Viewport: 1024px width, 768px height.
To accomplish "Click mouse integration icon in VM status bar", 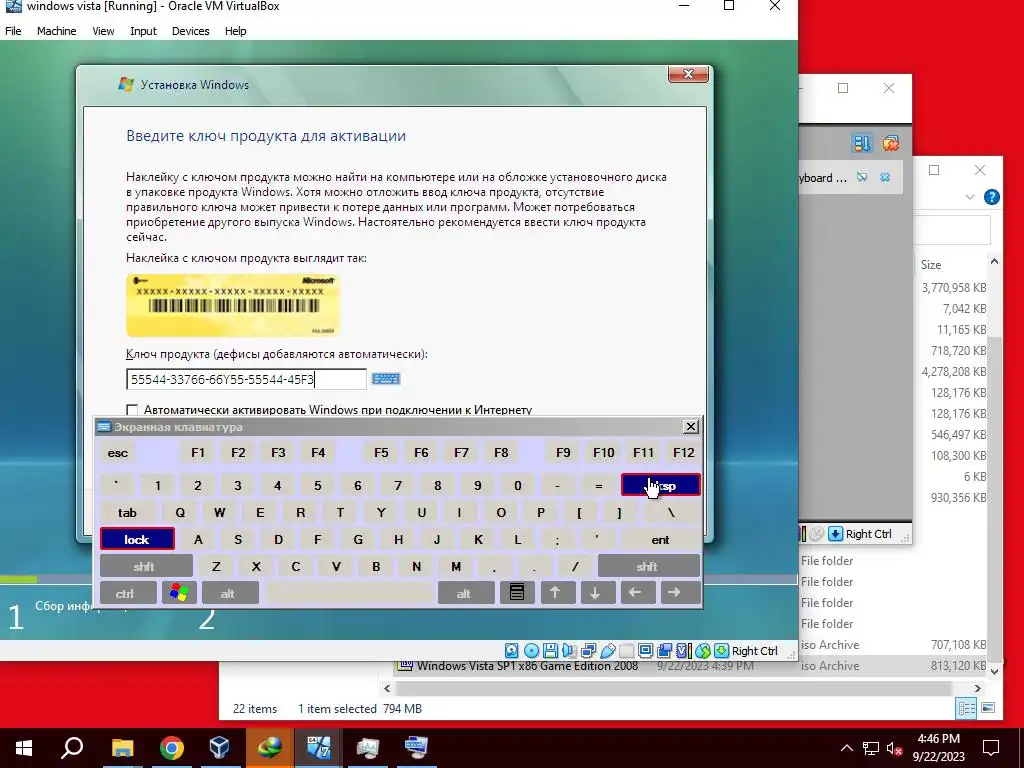I will 703,650.
